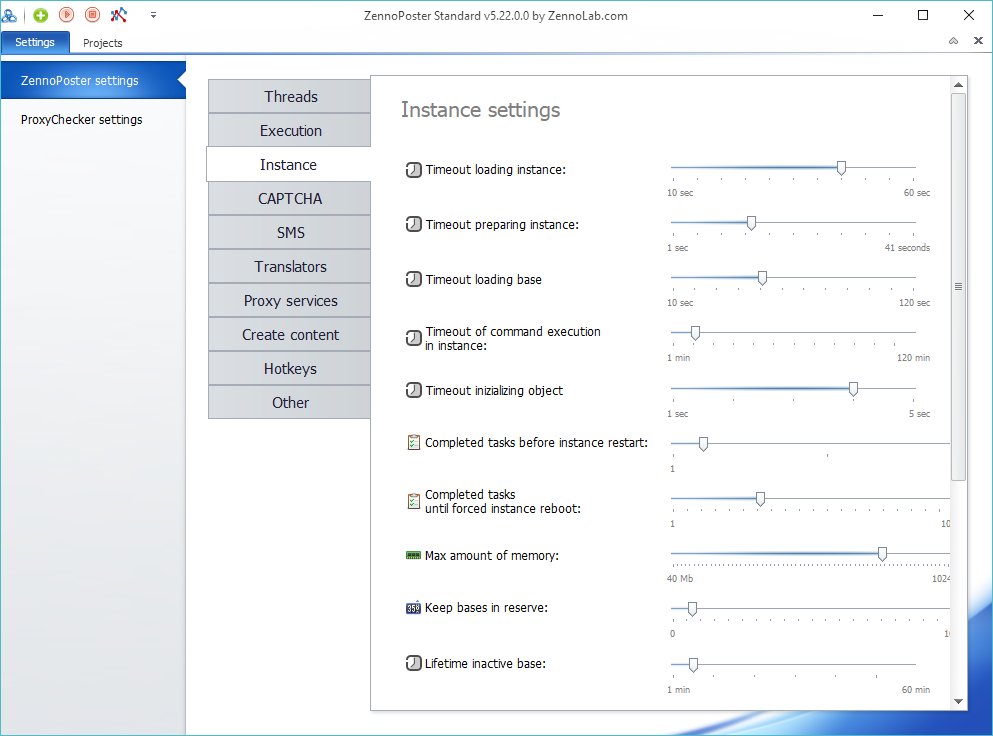Image resolution: width=993 pixels, height=736 pixels.
Task: Click clock icon beside Lifetime inactive base
Action: [414, 663]
